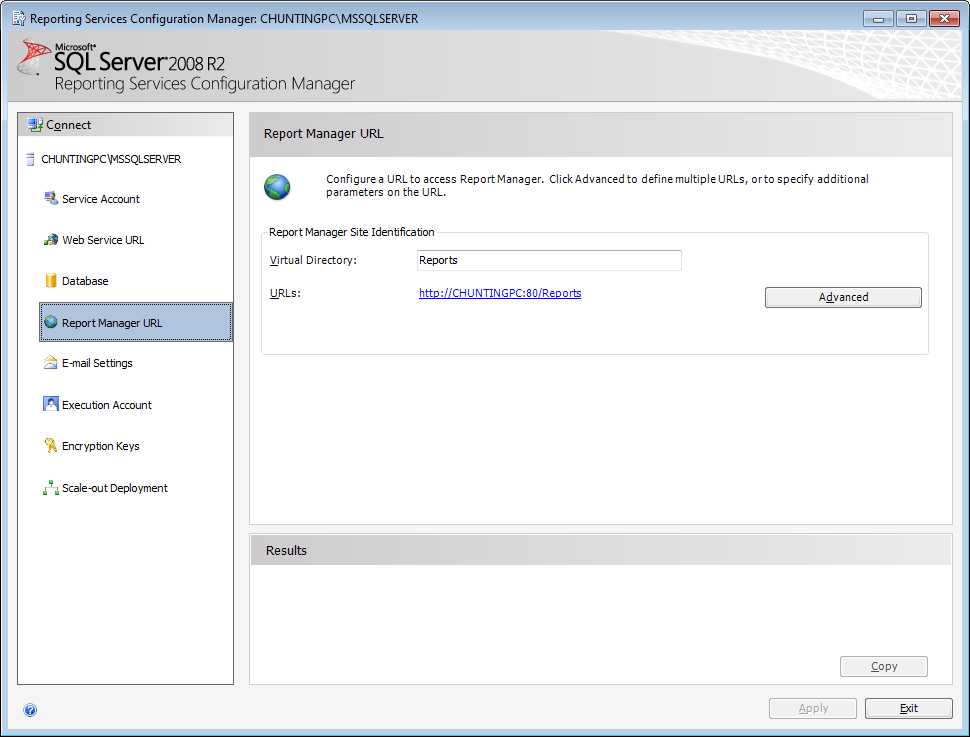Click the Scale-out Deployment network icon
This screenshot has width=970, height=737.
(x=51, y=488)
